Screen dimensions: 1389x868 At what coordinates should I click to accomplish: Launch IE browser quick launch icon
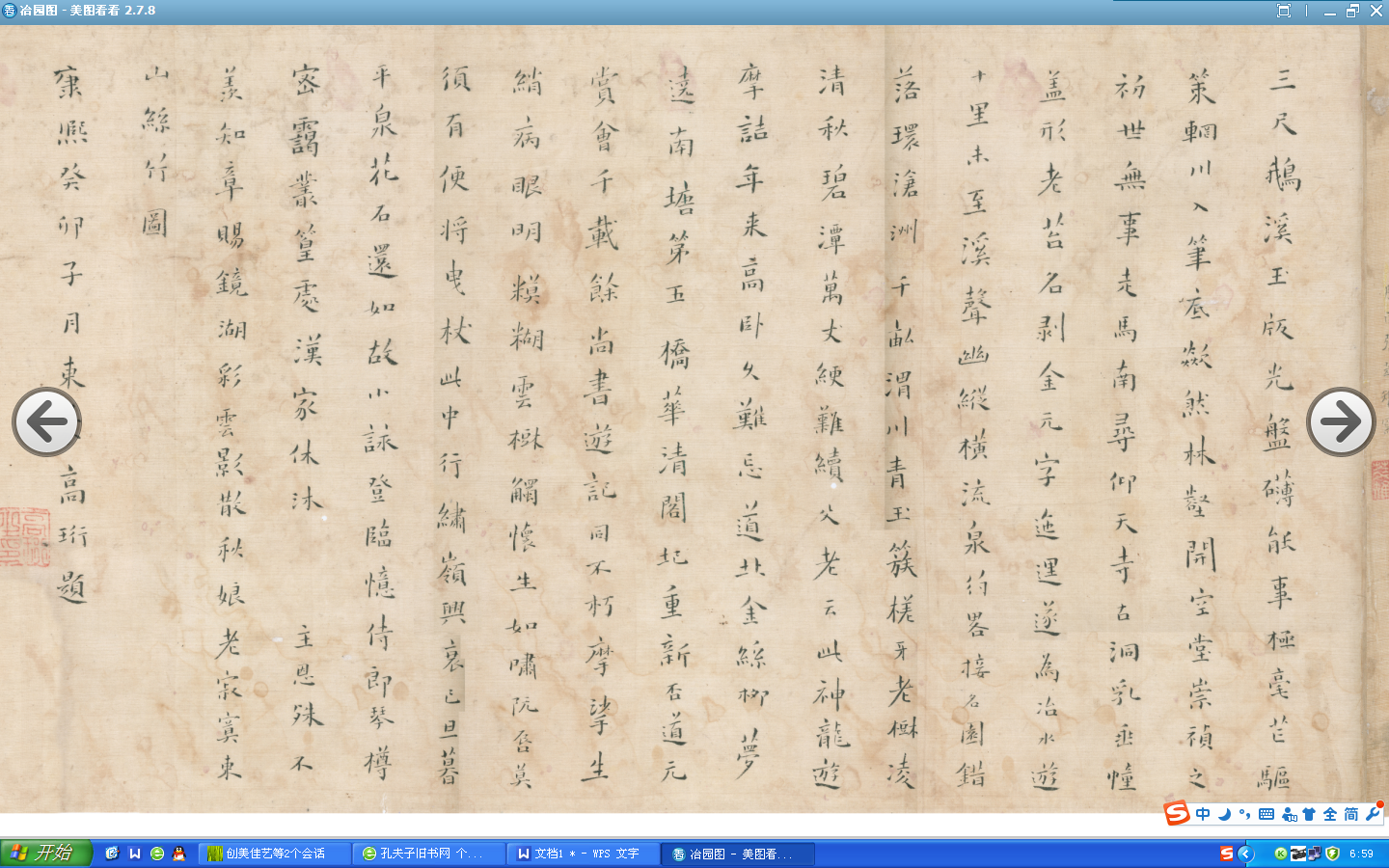click(x=112, y=854)
